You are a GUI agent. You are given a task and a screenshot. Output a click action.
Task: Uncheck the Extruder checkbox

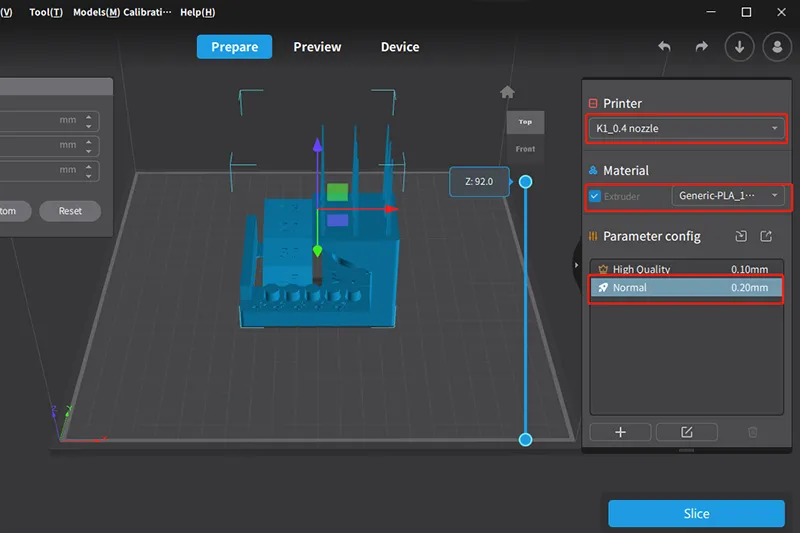point(595,196)
